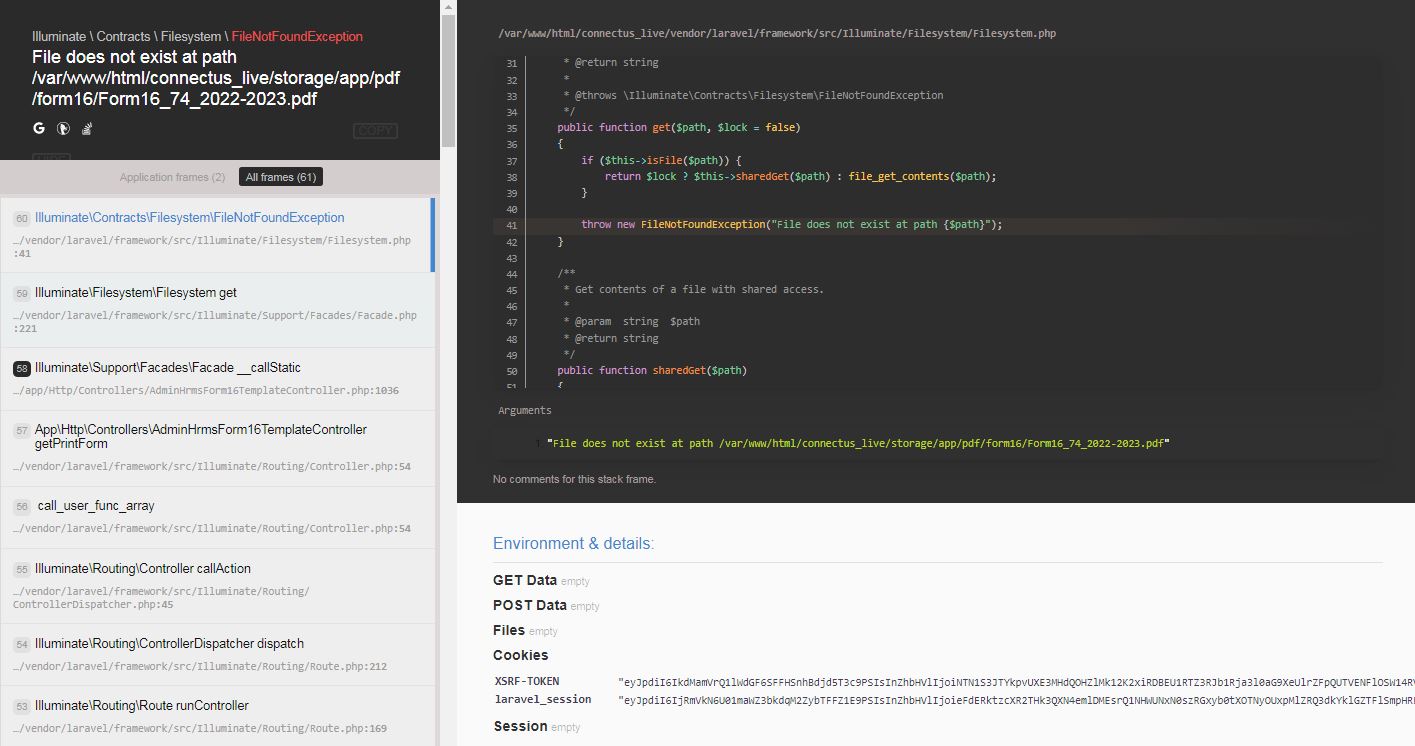Screen dimensions: 1415x746
Task: Click code line 38 with file_get_contents
Action: (801, 176)
